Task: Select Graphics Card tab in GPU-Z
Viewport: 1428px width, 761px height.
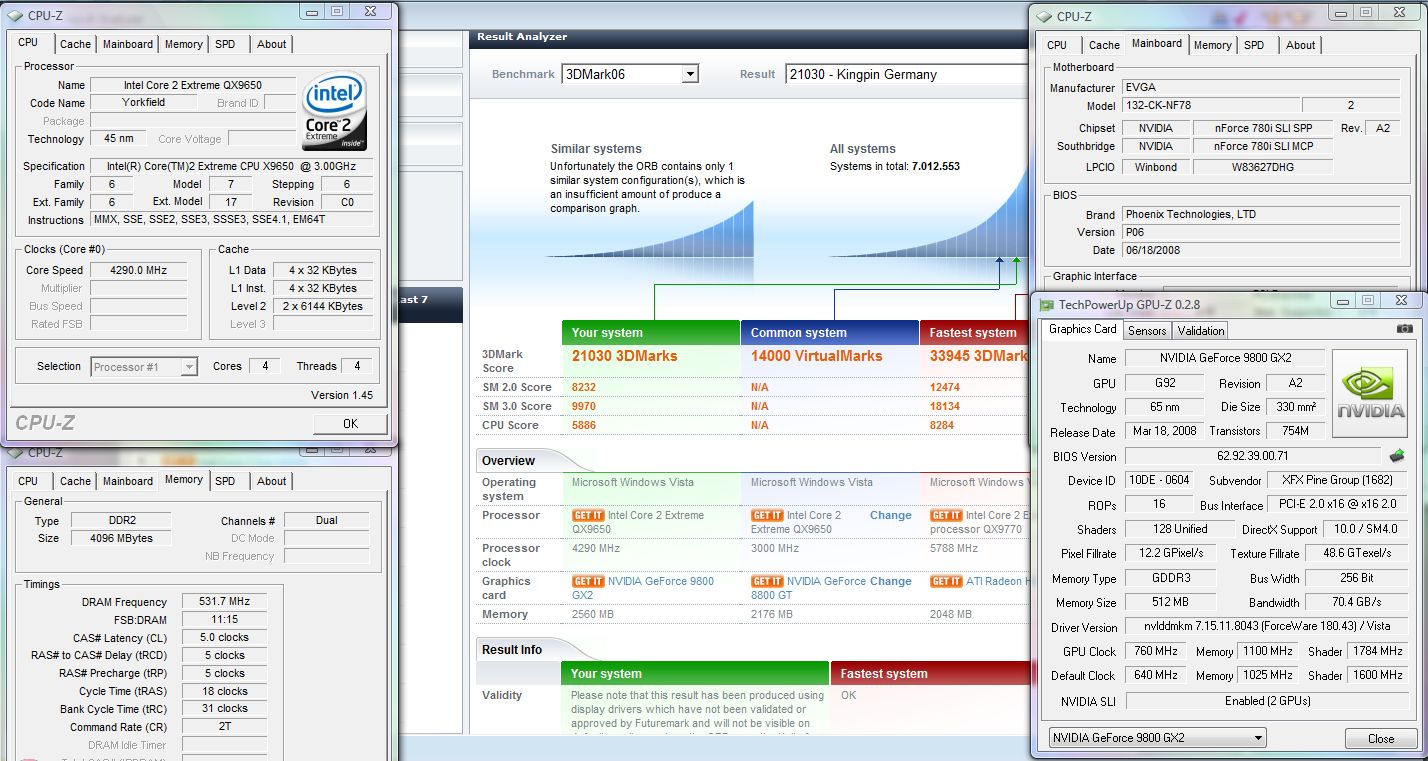Action: coord(1082,329)
